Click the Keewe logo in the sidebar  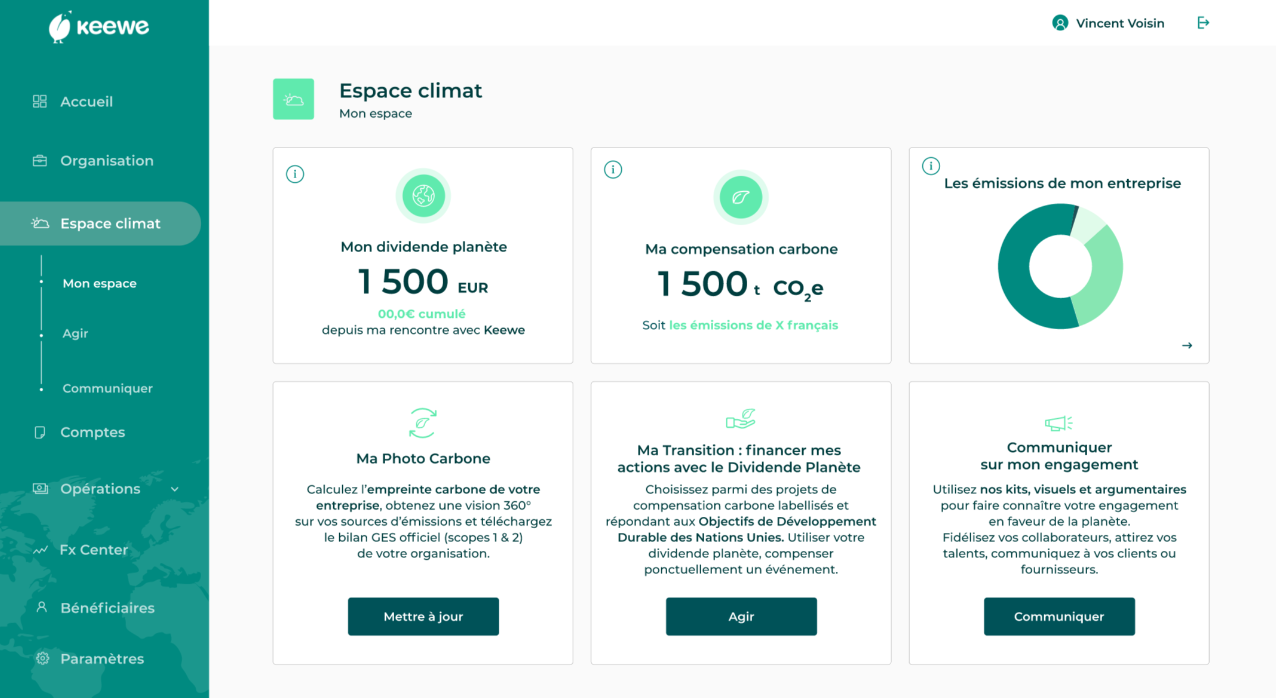pyautogui.click(x=99, y=27)
